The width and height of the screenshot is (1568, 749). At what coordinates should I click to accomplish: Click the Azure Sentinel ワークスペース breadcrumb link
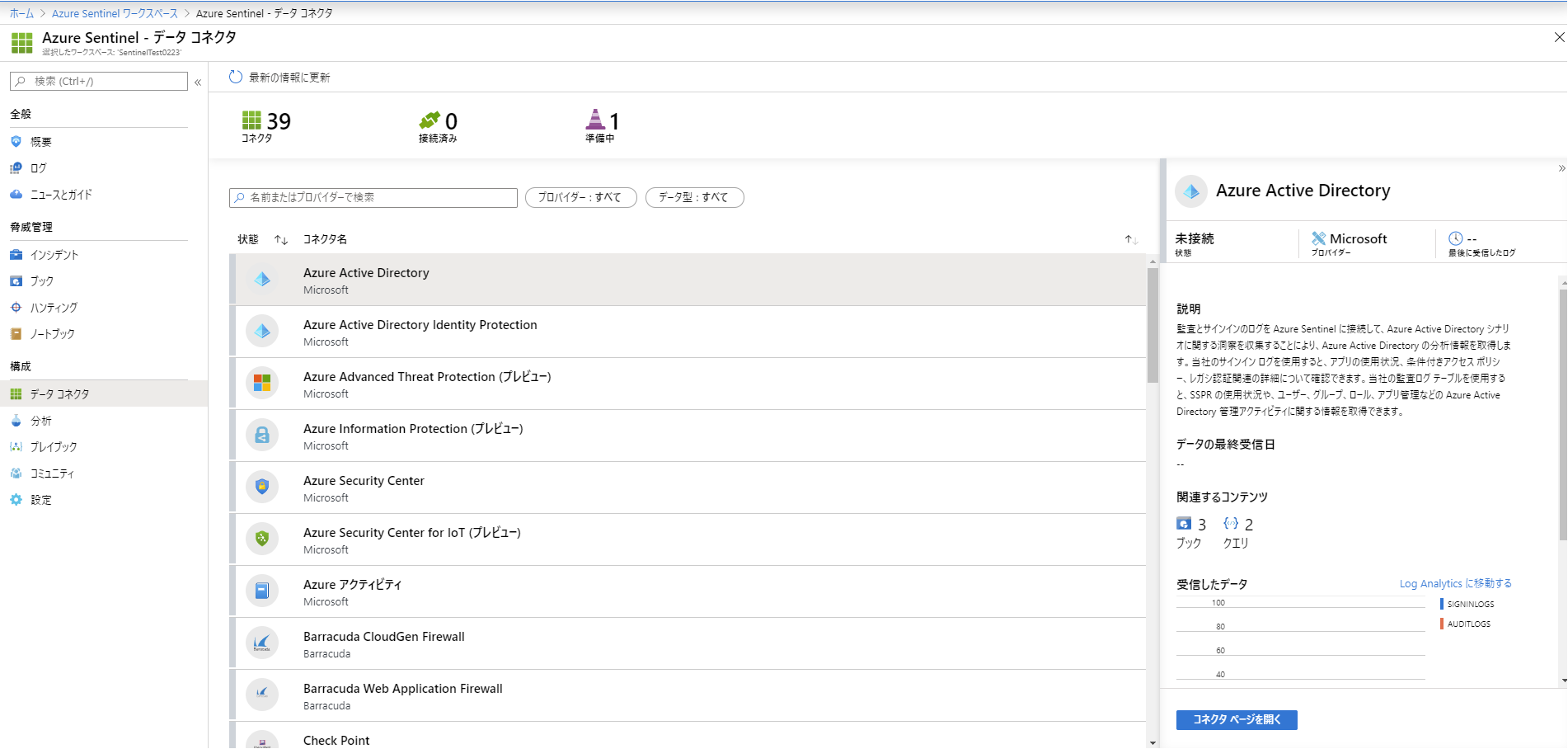coord(115,13)
